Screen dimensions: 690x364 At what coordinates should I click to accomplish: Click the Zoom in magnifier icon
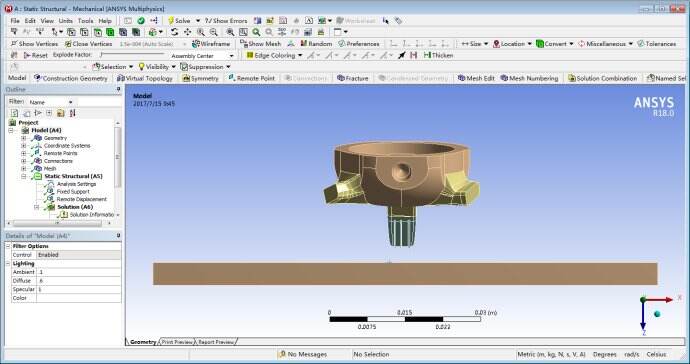201,32
